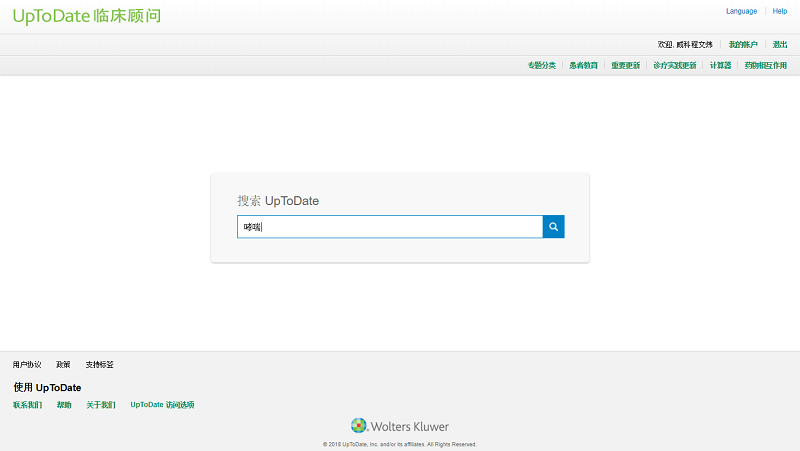
Task: Click the 欢迎 welcome user name text
Action: (x=685, y=45)
